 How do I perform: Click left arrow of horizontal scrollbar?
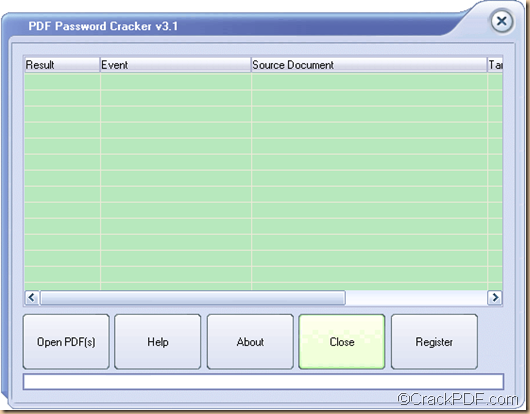tap(32, 298)
